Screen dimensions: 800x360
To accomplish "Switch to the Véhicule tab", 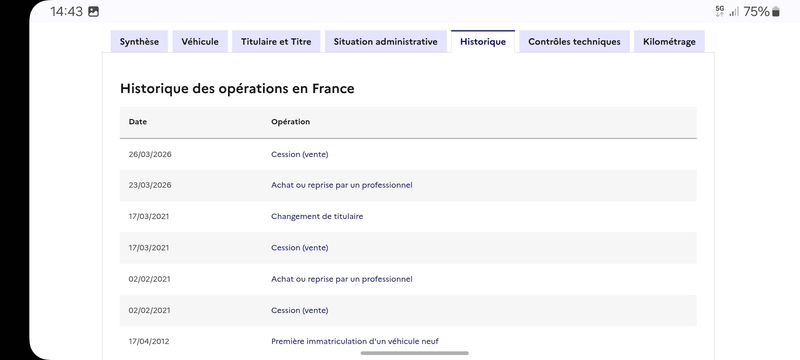I will (x=200, y=42).
